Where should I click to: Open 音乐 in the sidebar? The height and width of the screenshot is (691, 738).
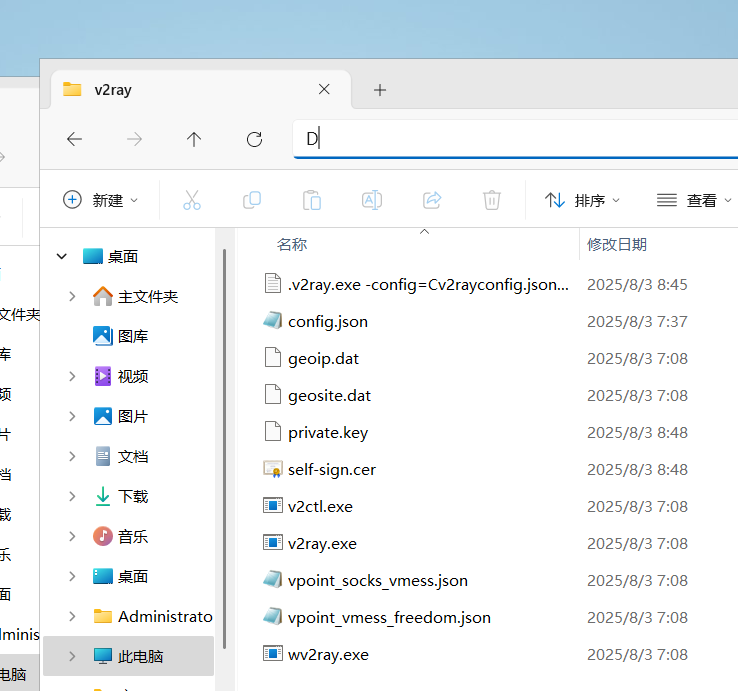coord(120,537)
